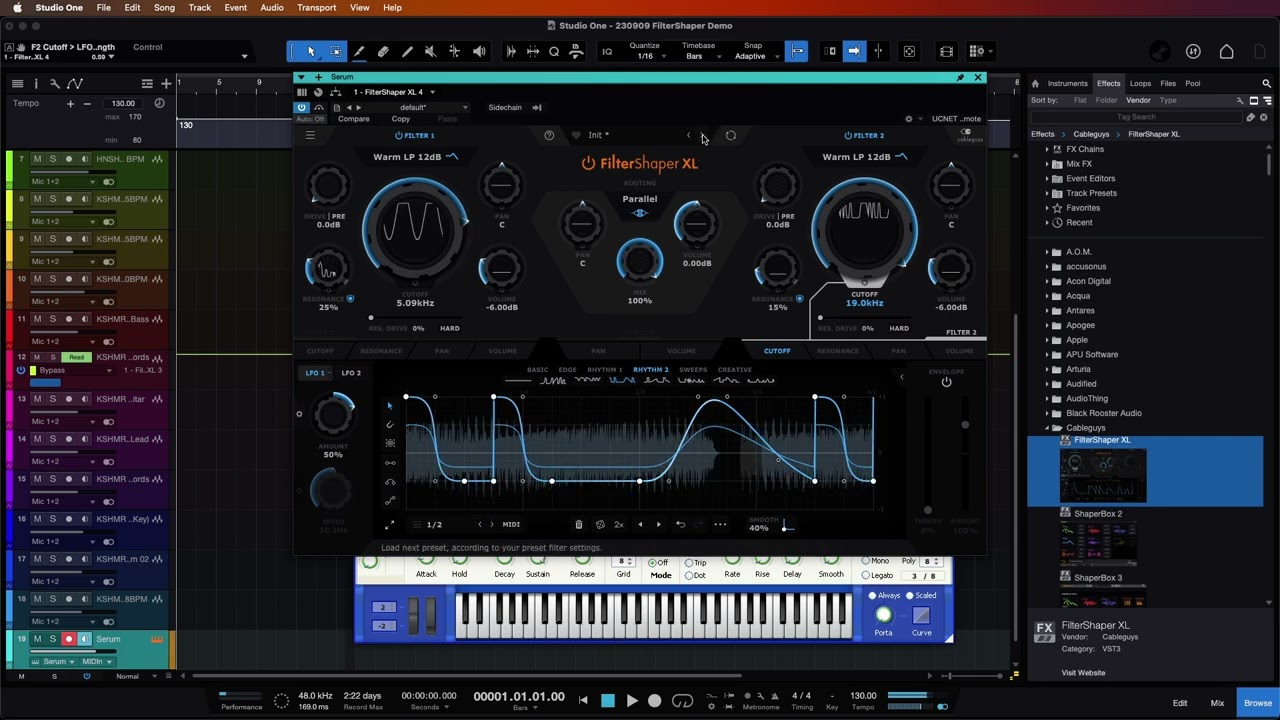Screen dimensions: 1280x720
Task: Load next FilterShaper preset arrow
Action: tap(704, 135)
